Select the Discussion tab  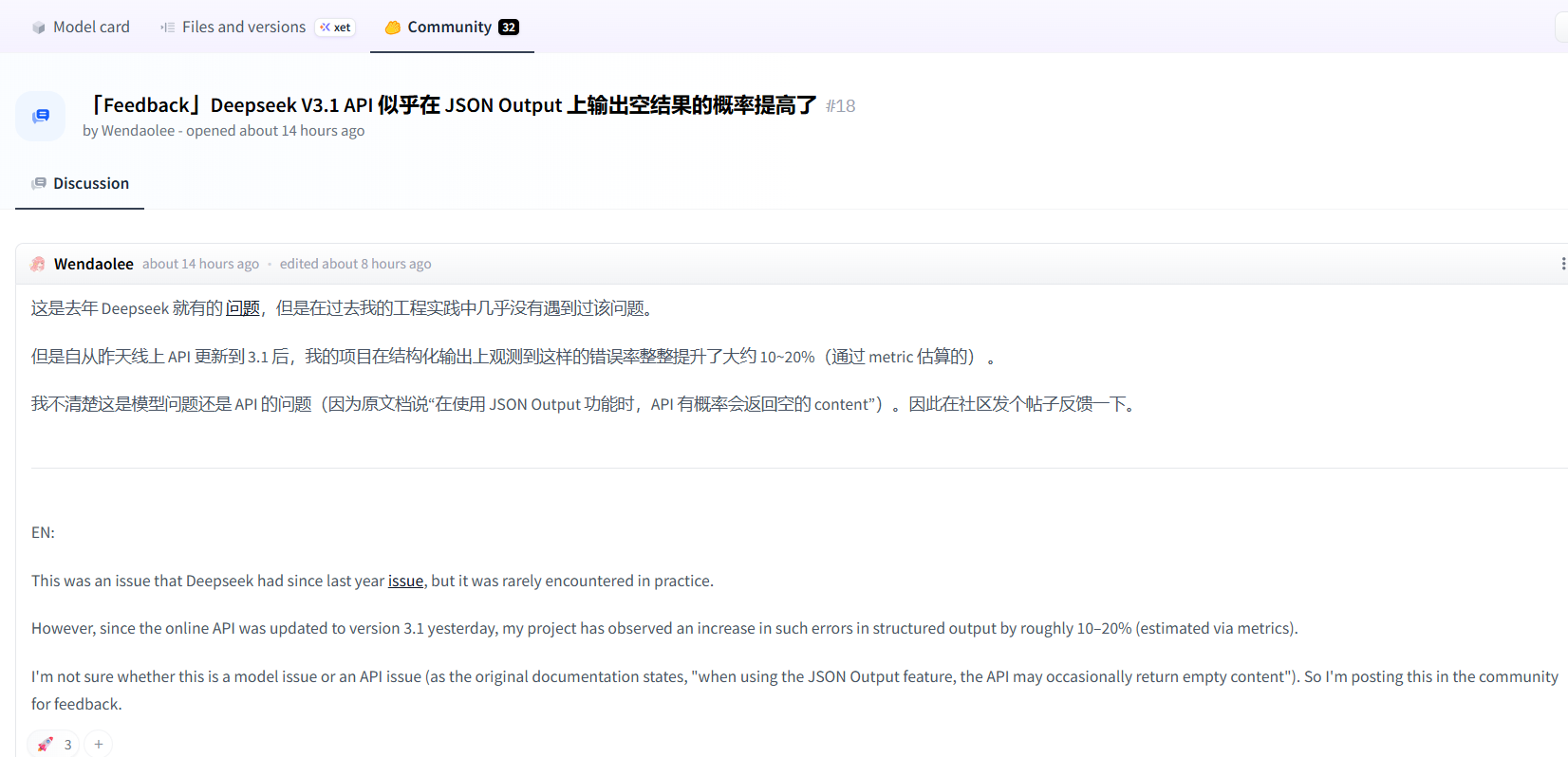pyautogui.click(x=80, y=183)
